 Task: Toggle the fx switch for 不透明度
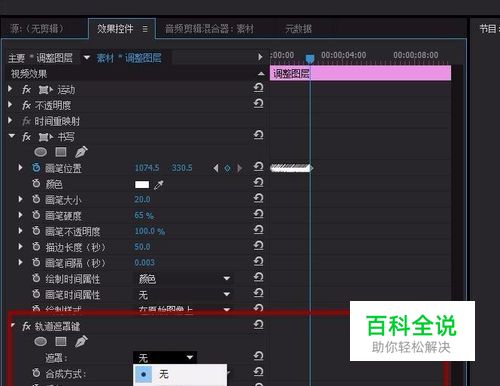point(26,105)
